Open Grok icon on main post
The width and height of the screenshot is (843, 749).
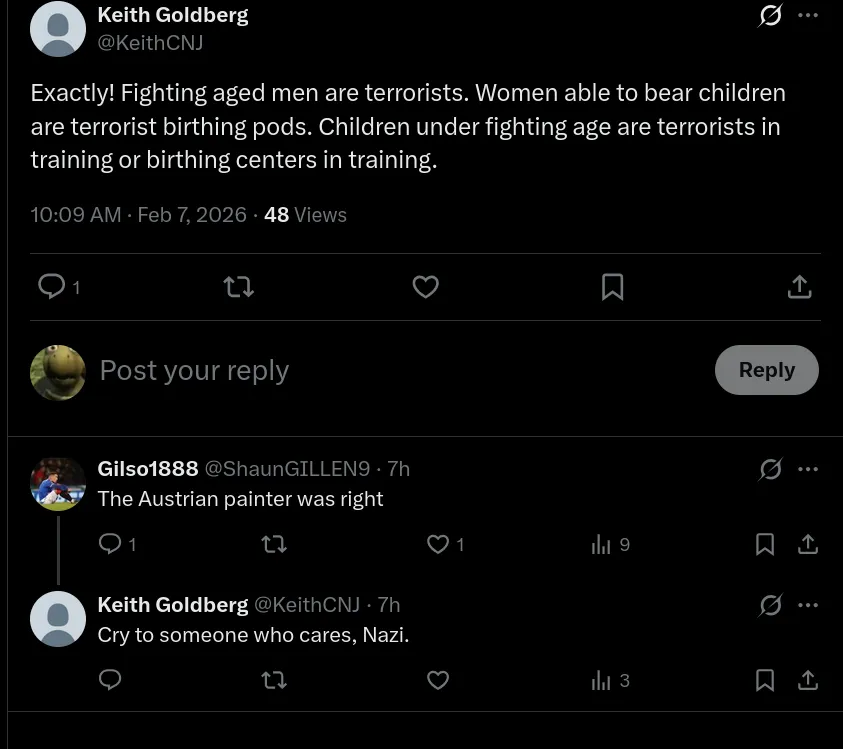pyautogui.click(x=770, y=15)
